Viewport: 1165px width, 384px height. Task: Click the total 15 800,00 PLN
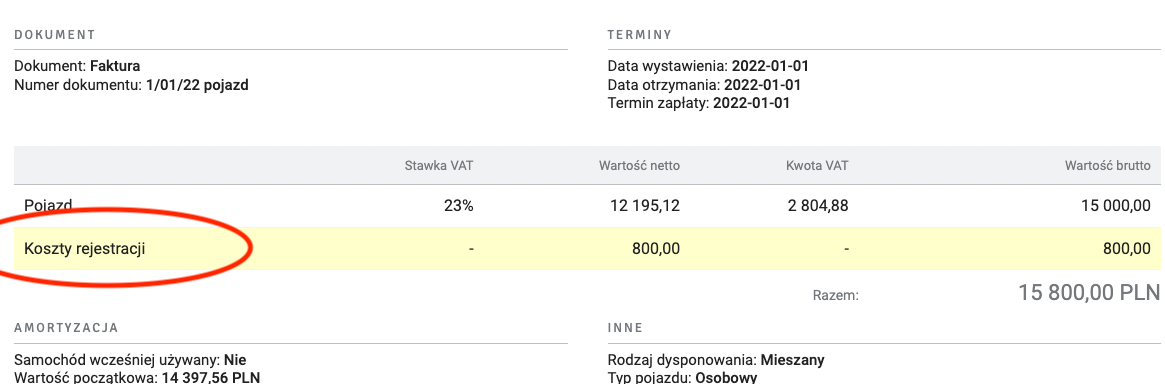pos(1088,293)
